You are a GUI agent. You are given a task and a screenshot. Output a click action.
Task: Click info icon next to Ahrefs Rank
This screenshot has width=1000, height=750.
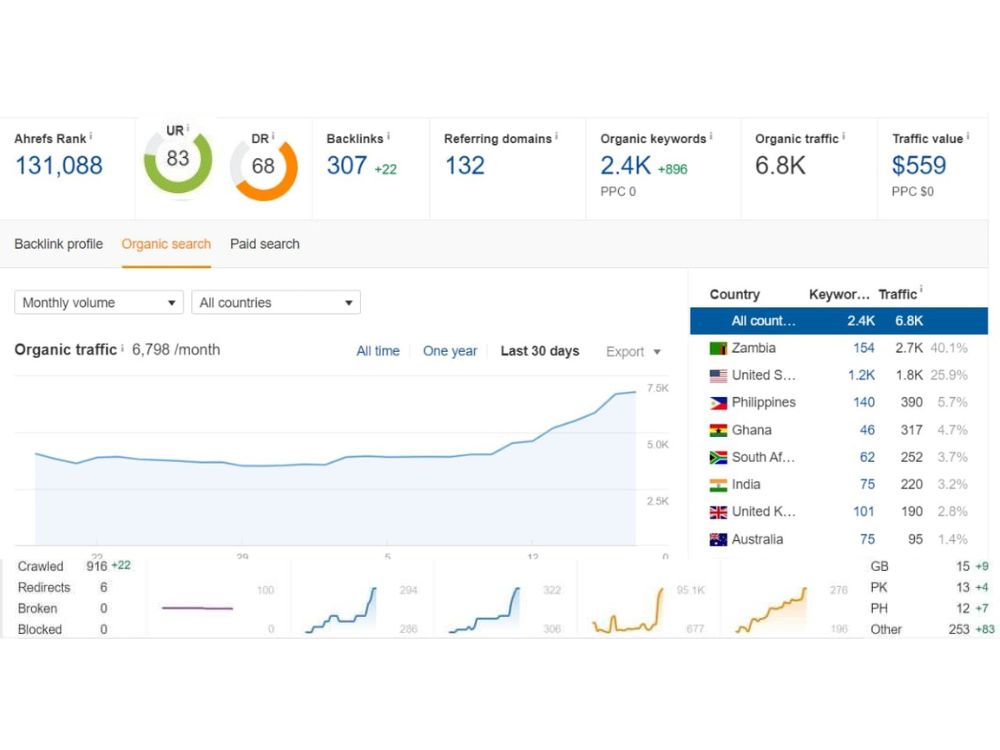point(91,136)
